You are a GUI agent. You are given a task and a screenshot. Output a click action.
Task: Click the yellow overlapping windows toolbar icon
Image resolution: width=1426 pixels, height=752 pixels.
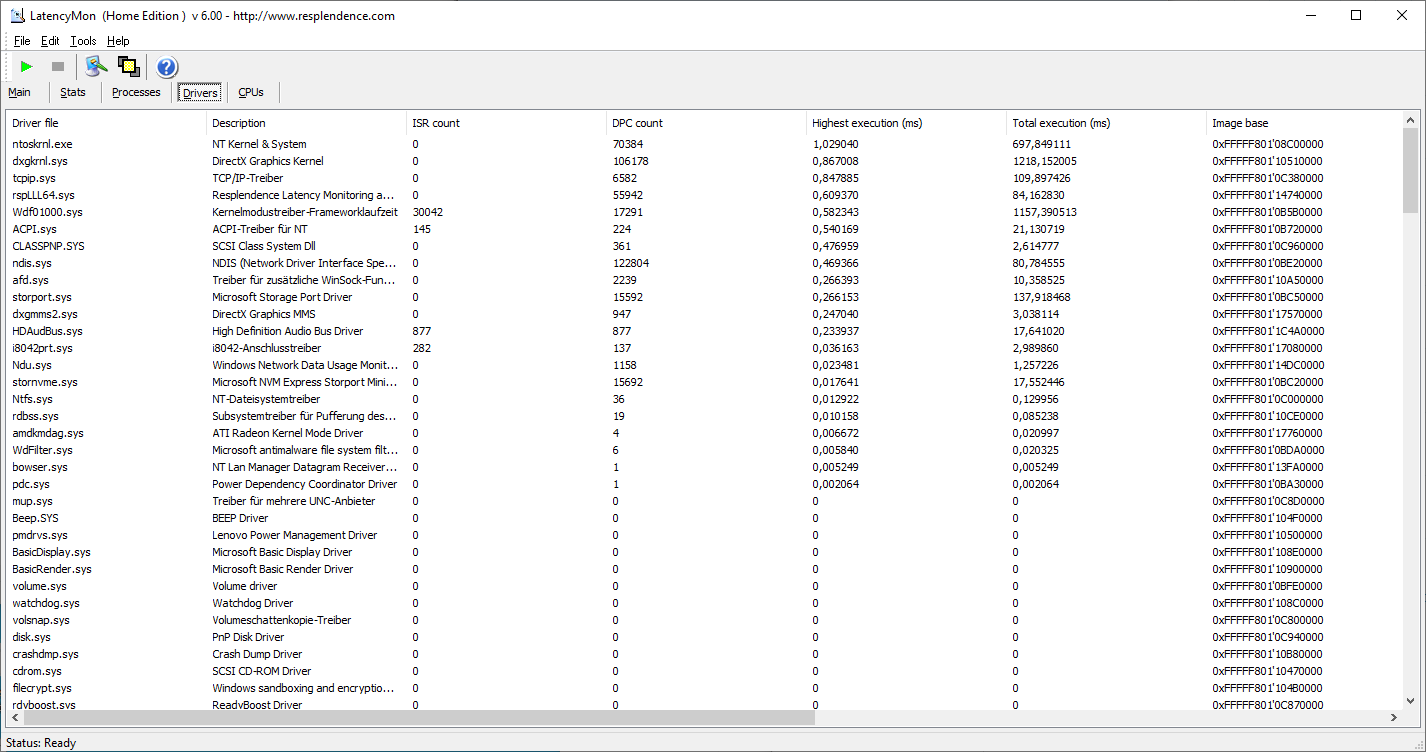(129, 67)
